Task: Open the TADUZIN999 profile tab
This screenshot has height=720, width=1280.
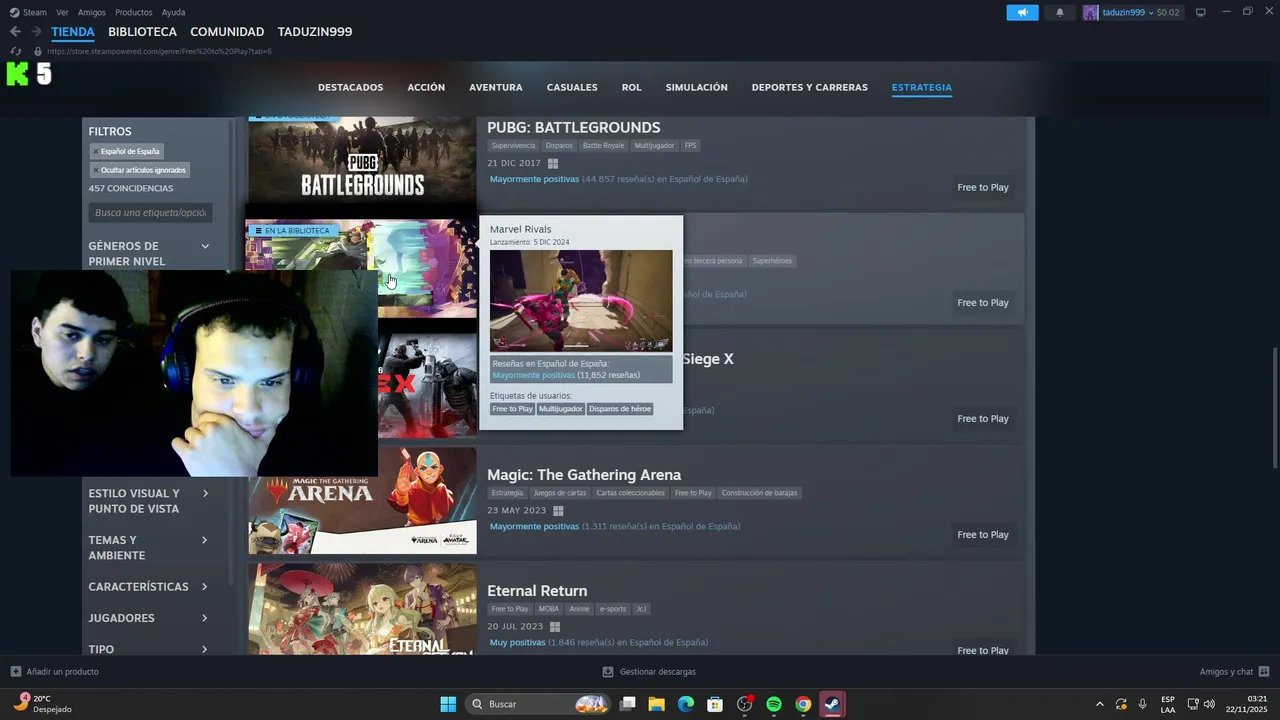Action: click(x=315, y=32)
